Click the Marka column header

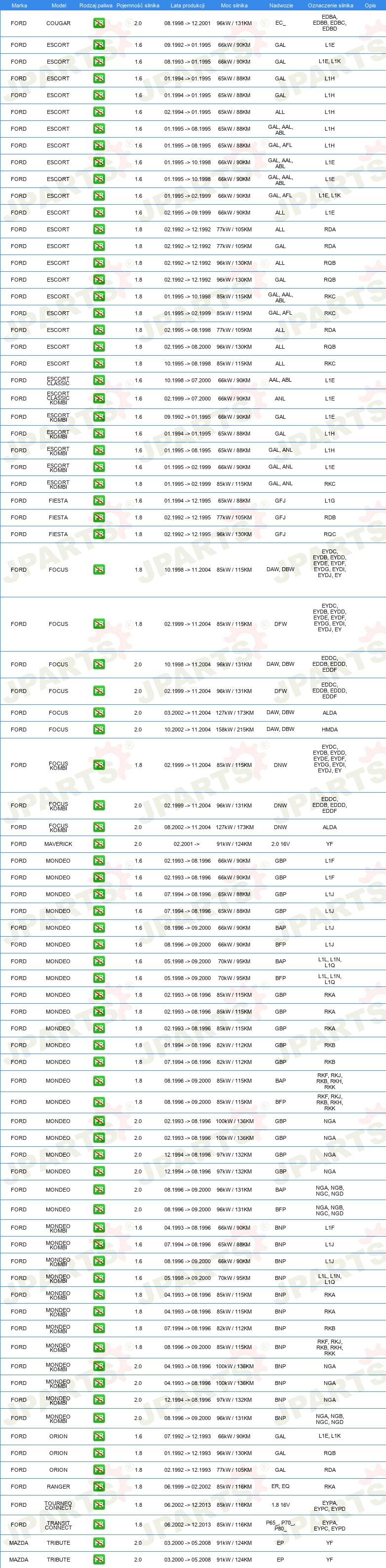[x=19, y=5]
